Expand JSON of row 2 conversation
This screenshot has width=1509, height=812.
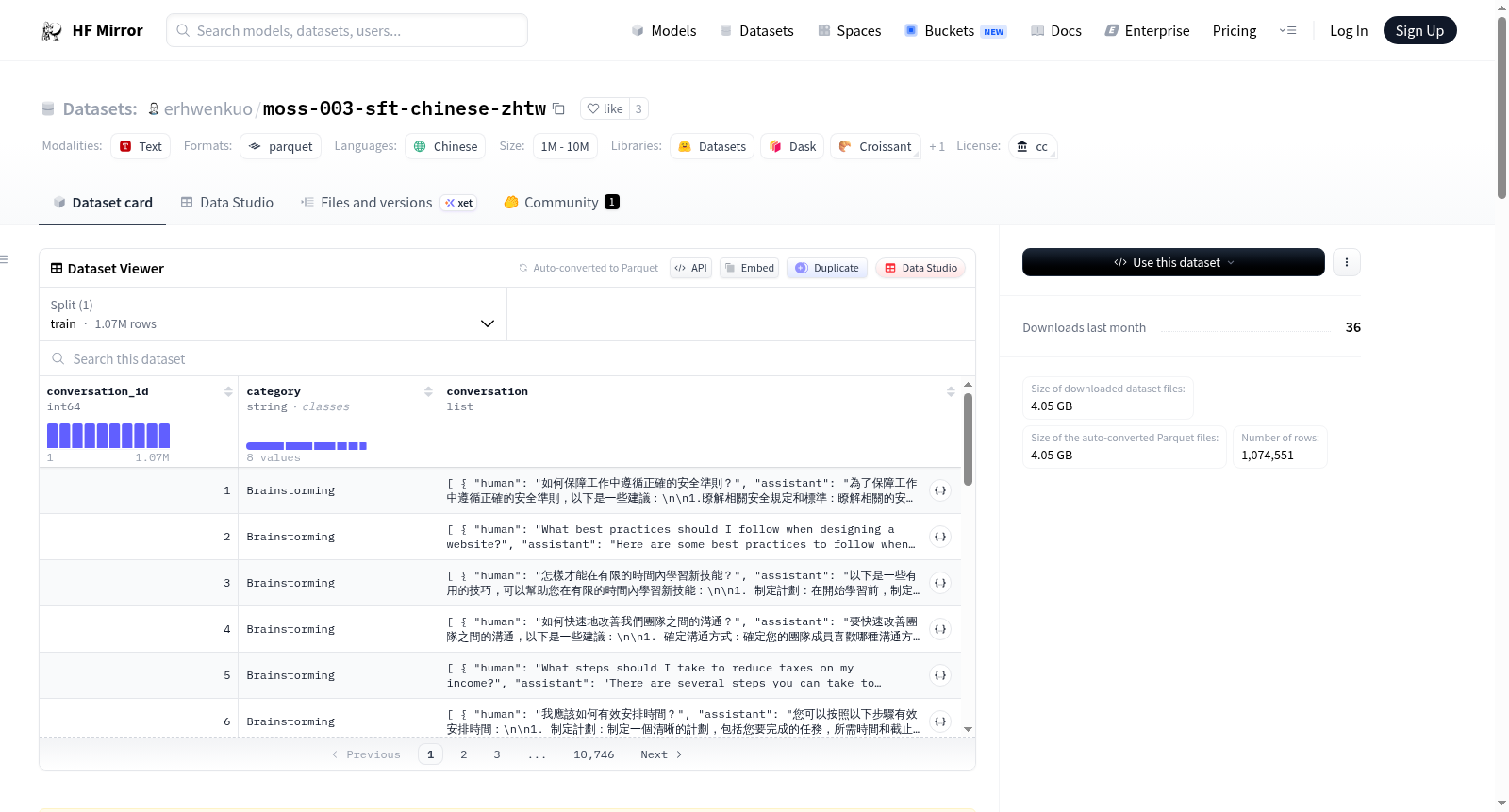coord(940,537)
